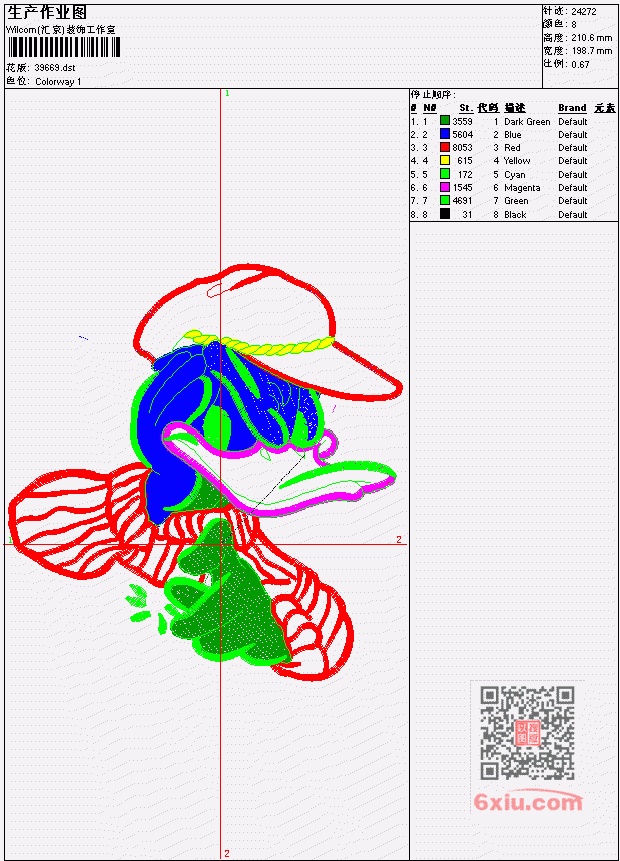Image resolution: width=620 pixels, height=861 pixels.
Task: Click the 'Brand' column header
Action: point(572,108)
